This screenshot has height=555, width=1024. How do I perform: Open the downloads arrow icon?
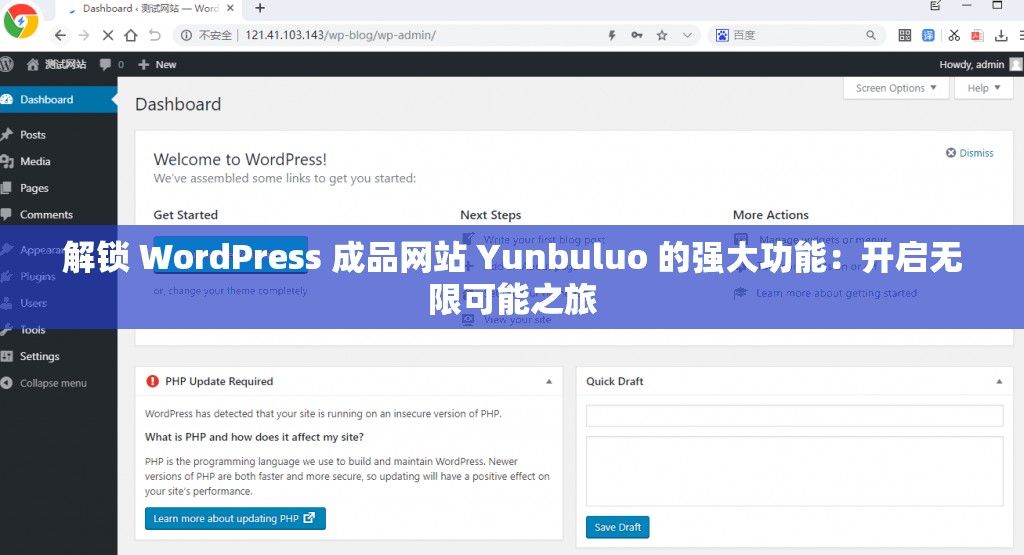pos(1000,35)
